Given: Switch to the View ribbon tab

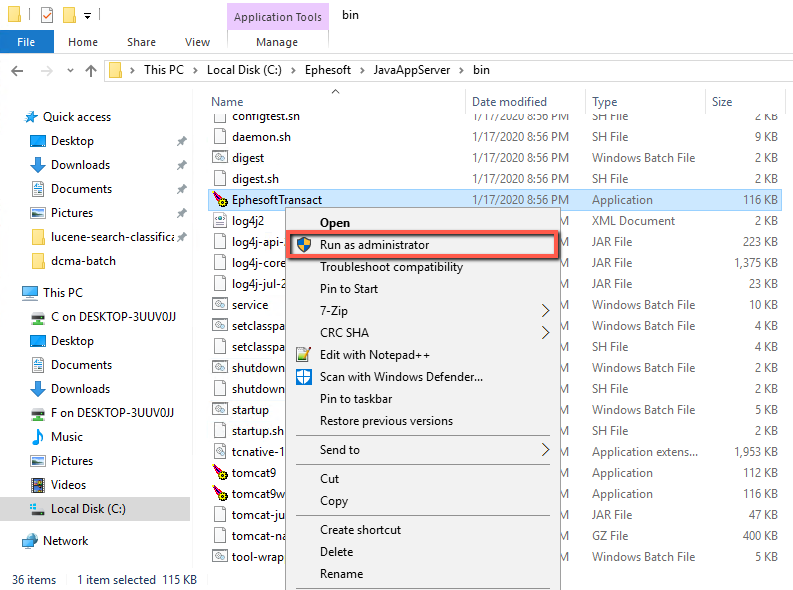Looking at the screenshot, I should [x=197, y=42].
